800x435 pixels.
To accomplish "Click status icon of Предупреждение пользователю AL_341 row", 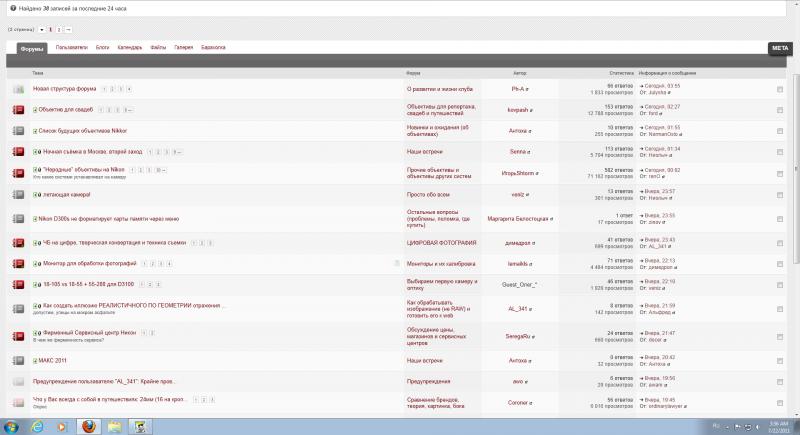I will [18, 381].
